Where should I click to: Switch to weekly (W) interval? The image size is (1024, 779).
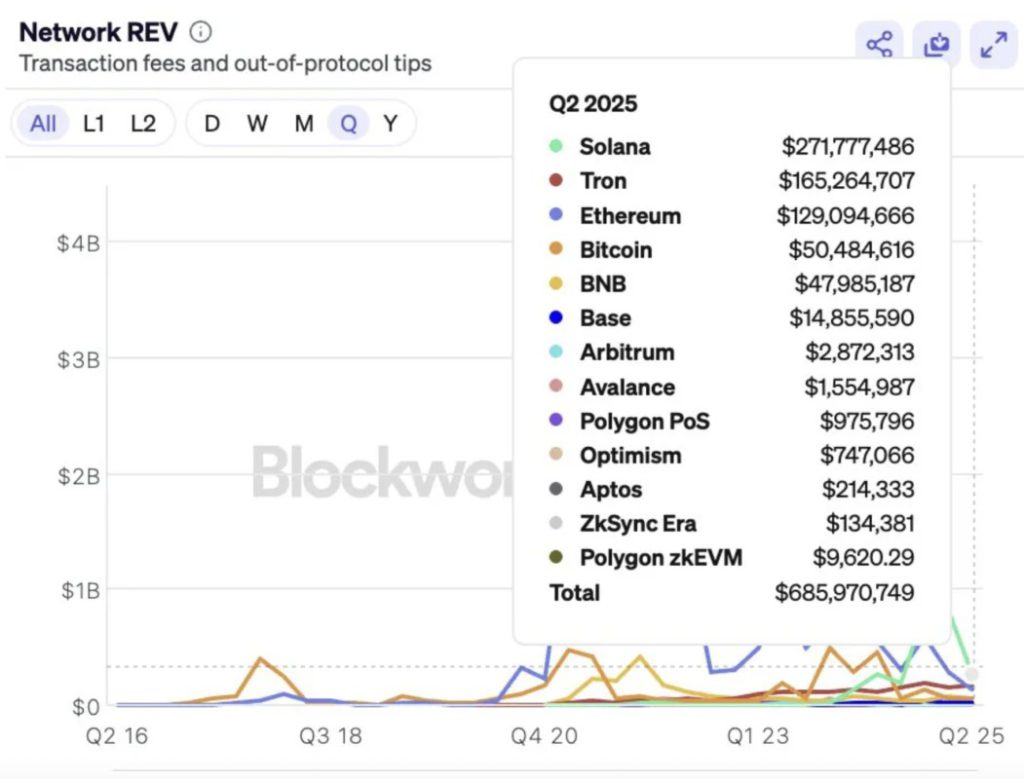[x=257, y=123]
